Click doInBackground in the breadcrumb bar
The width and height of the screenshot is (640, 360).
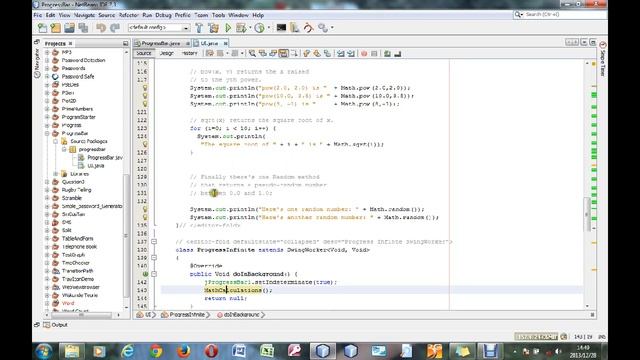coord(241,315)
